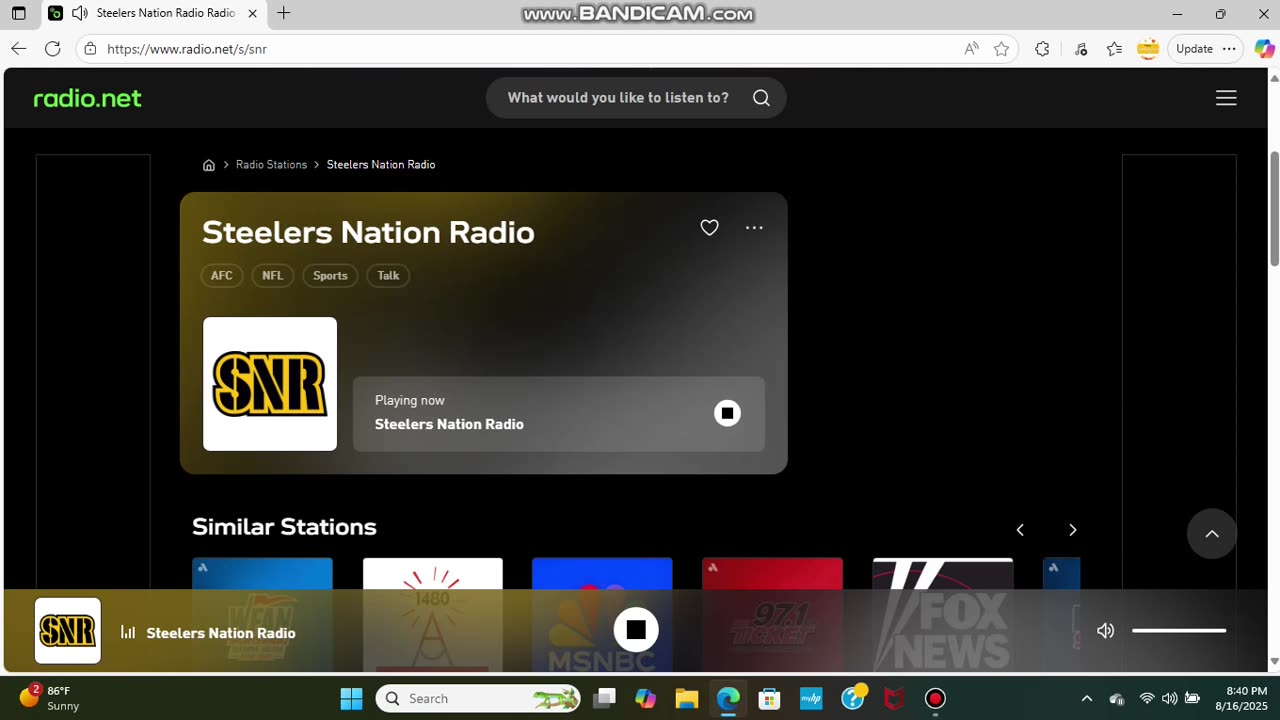Image resolution: width=1280 pixels, height=720 pixels.
Task: Open the MSNBC similar station
Action: [x=602, y=614]
